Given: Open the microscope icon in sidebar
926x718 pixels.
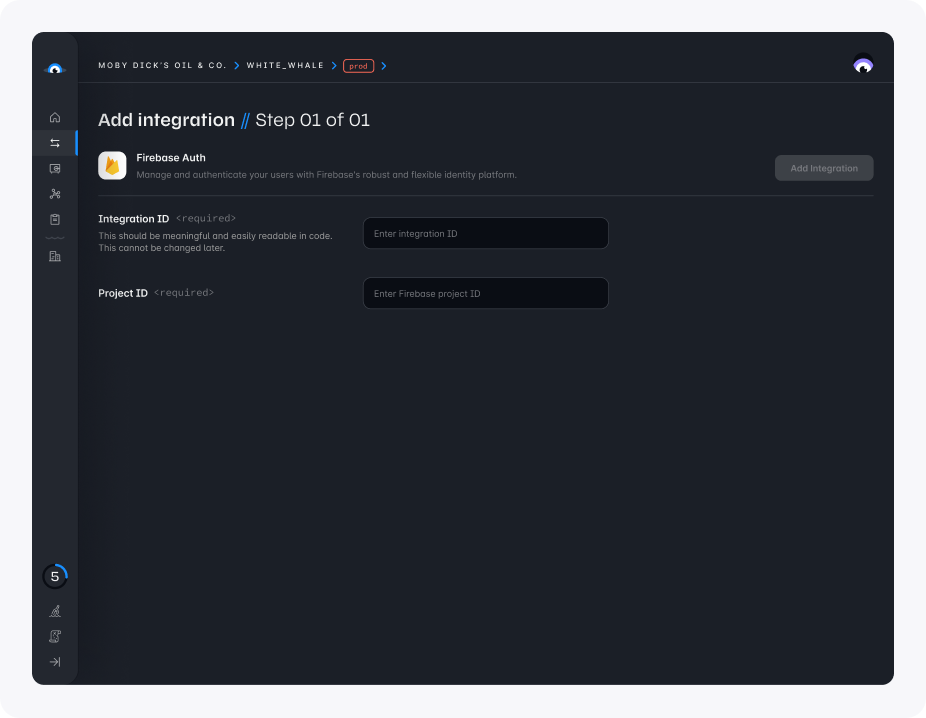Looking at the screenshot, I should click(x=55, y=611).
